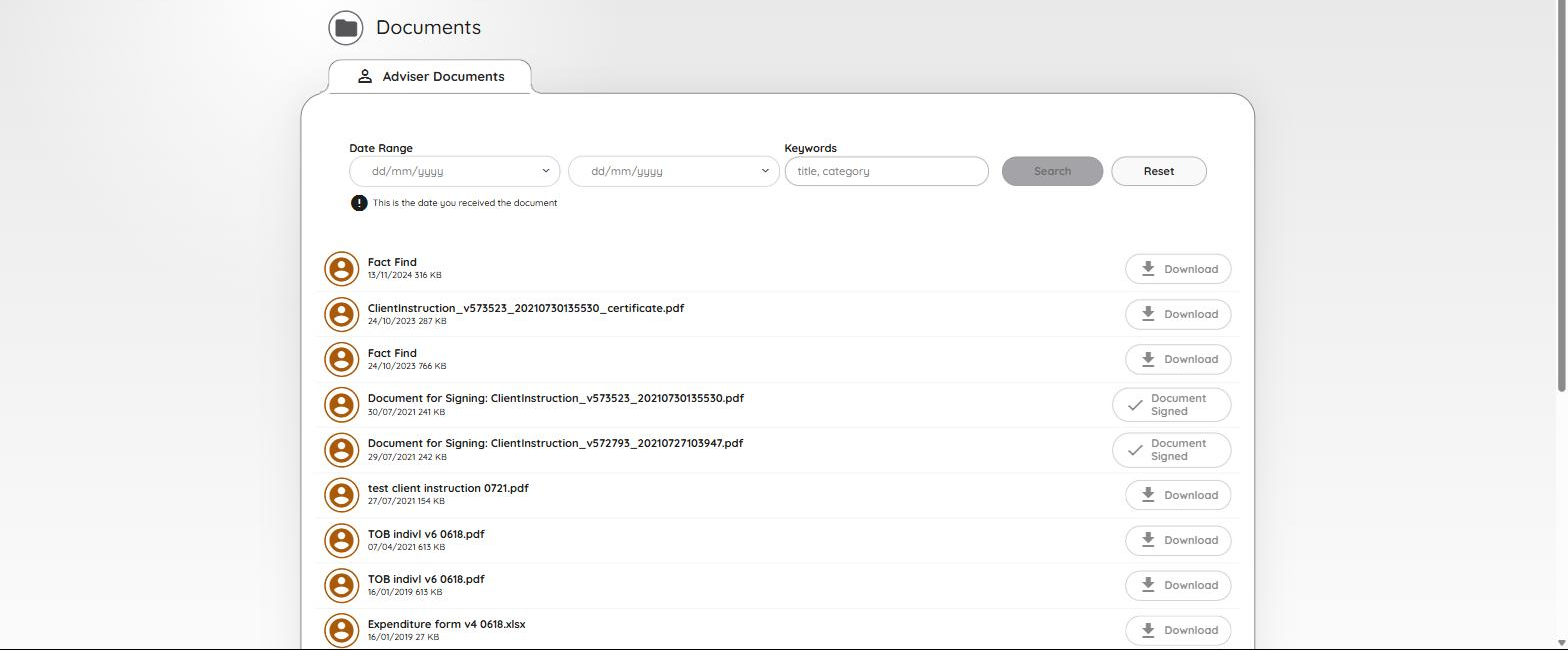Select Document for Signing ClientInstruction_v573523 title
This screenshot has height=650, width=1568.
point(556,398)
